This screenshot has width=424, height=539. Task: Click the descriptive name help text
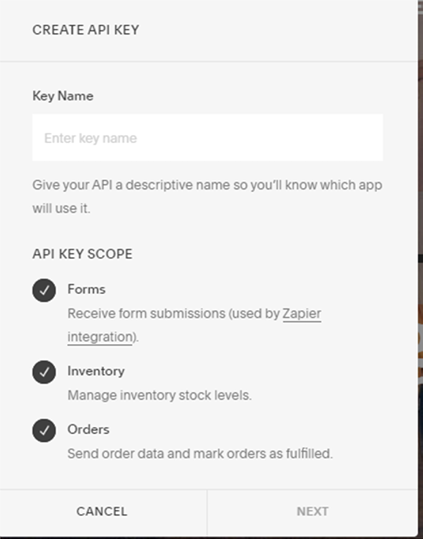pyautogui.click(x=207, y=197)
